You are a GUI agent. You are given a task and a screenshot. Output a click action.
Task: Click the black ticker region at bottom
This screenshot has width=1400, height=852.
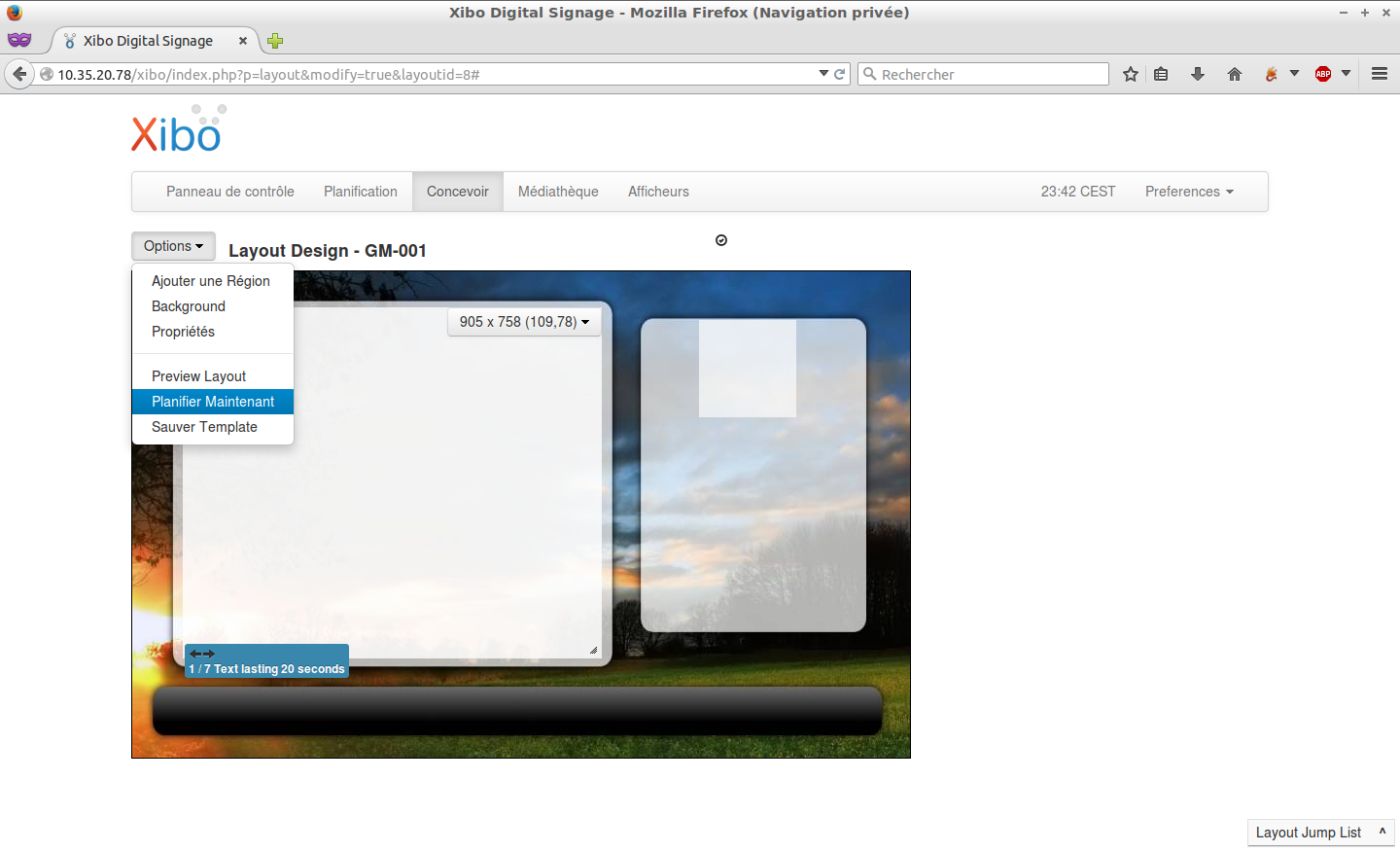coord(517,711)
